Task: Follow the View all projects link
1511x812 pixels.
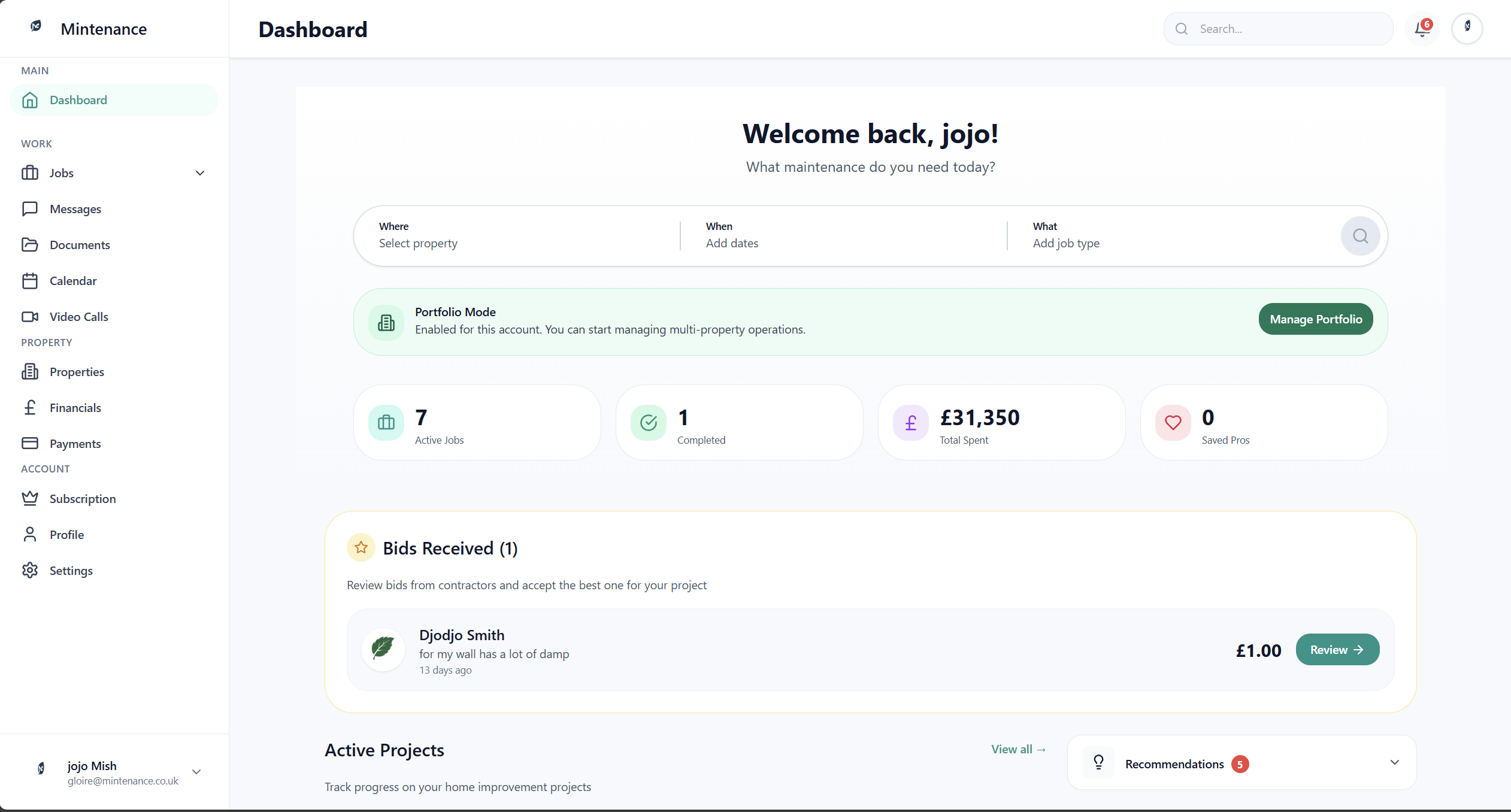Action: pos(1018,749)
